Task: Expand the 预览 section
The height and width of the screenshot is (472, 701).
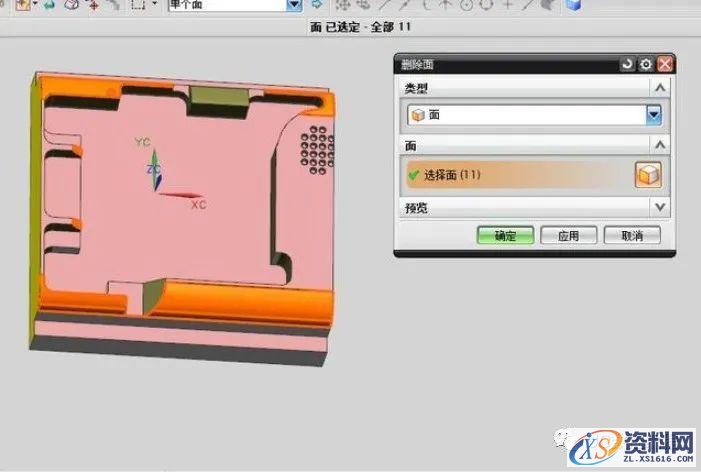Action: tap(659, 207)
